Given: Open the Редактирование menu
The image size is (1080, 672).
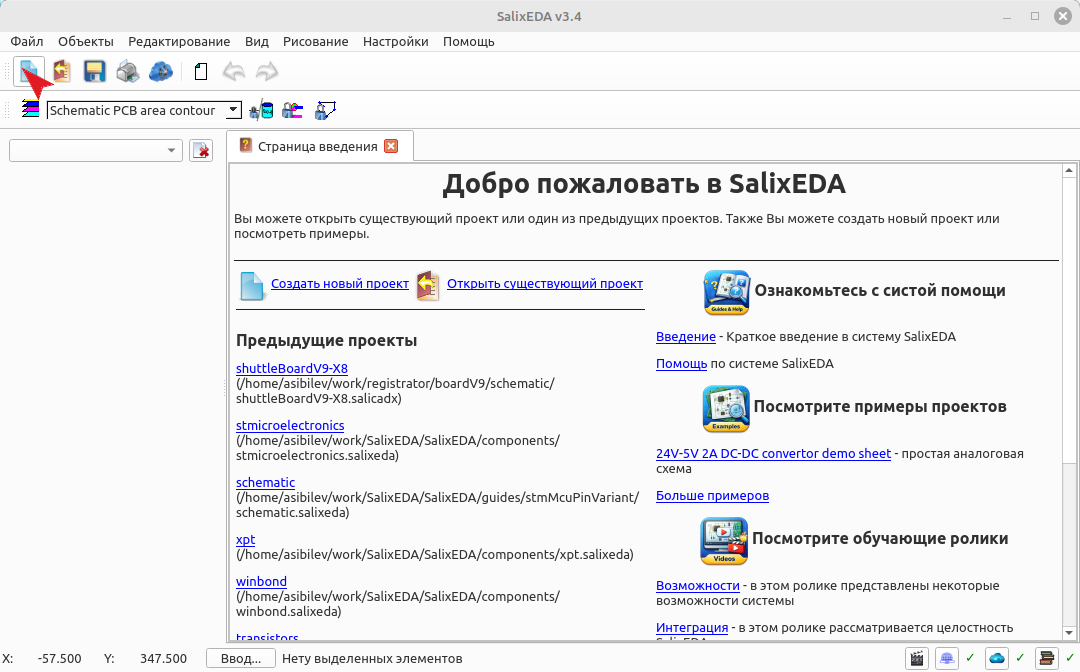Looking at the screenshot, I should click(179, 41).
